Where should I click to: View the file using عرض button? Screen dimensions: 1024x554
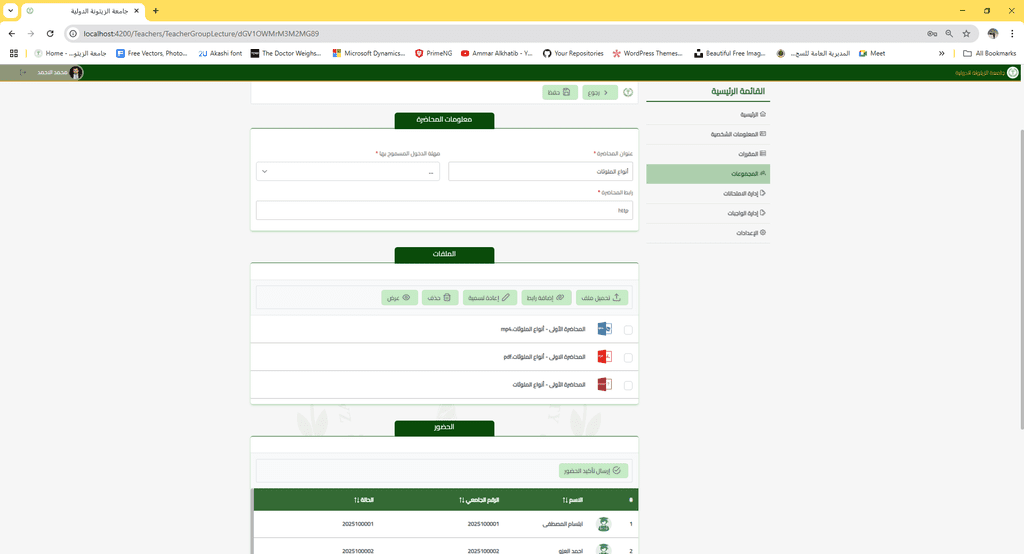point(400,298)
